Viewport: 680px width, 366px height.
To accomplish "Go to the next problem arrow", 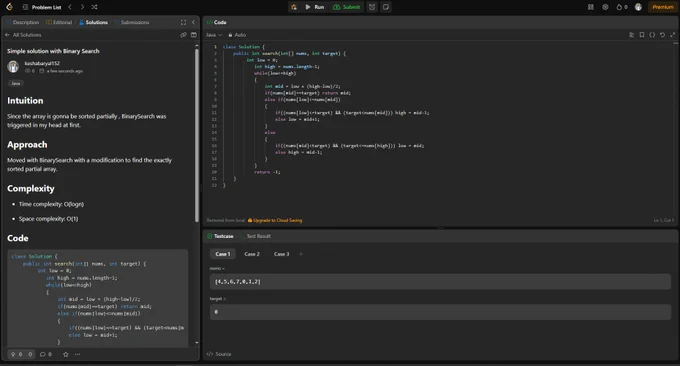I will 82,7.
